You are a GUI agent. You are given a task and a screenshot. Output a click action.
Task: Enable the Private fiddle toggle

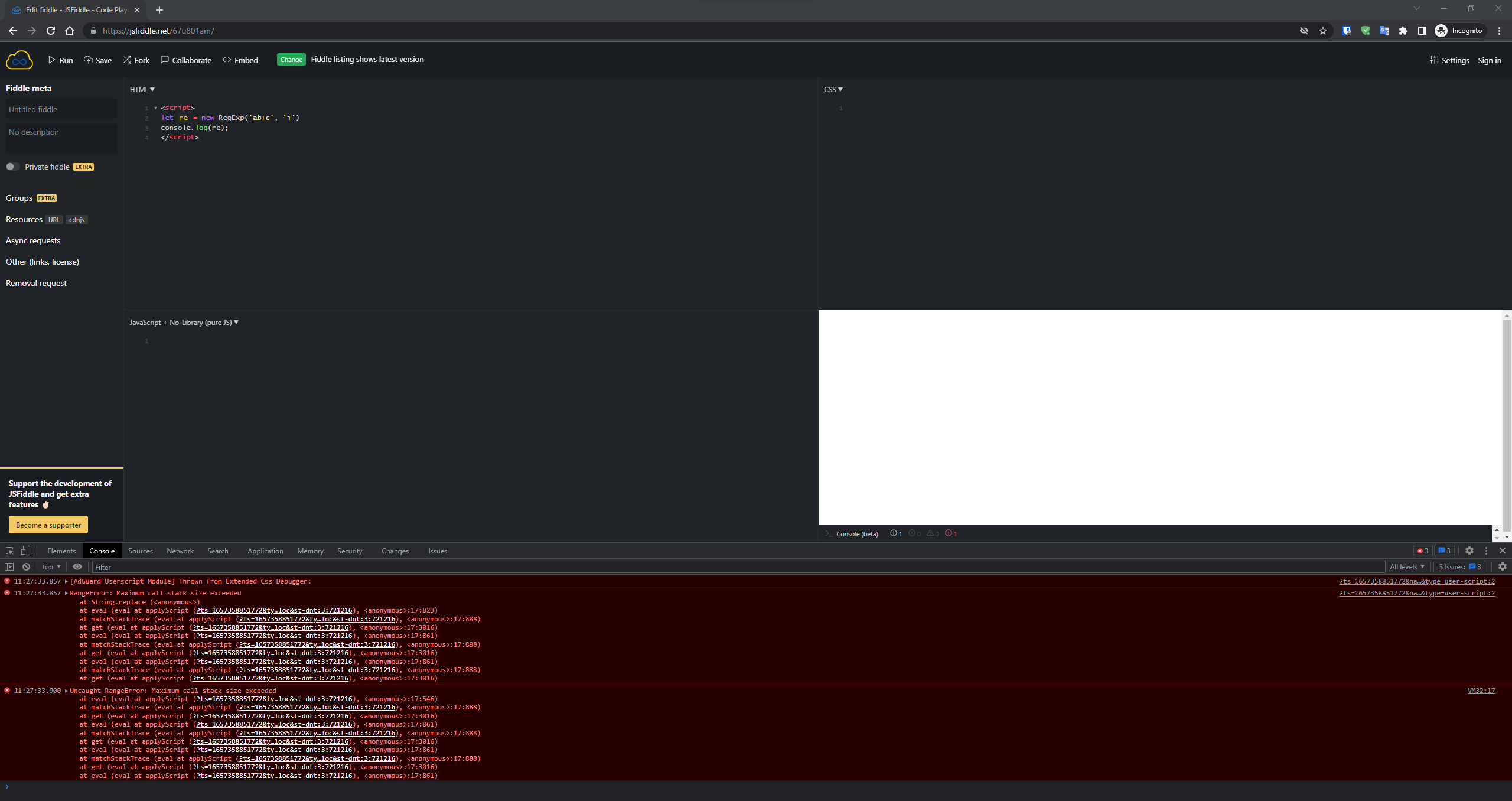click(x=12, y=167)
